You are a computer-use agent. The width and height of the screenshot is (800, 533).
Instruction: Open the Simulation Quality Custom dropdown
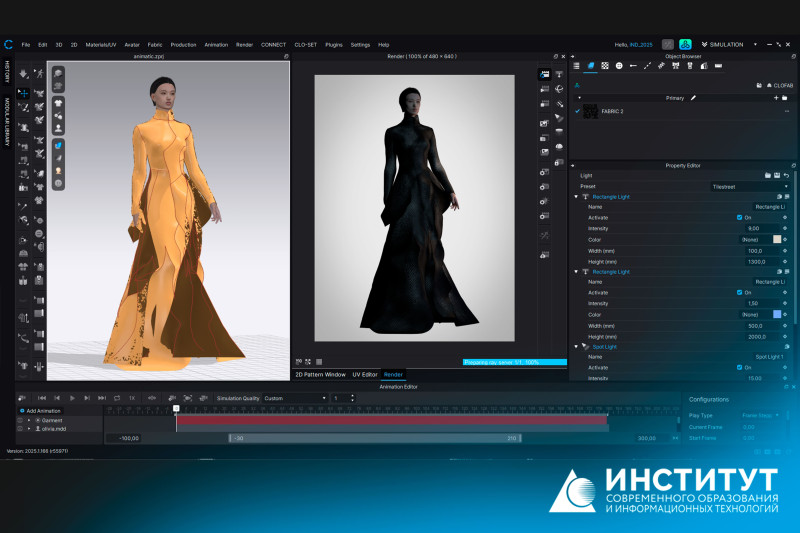point(295,398)
